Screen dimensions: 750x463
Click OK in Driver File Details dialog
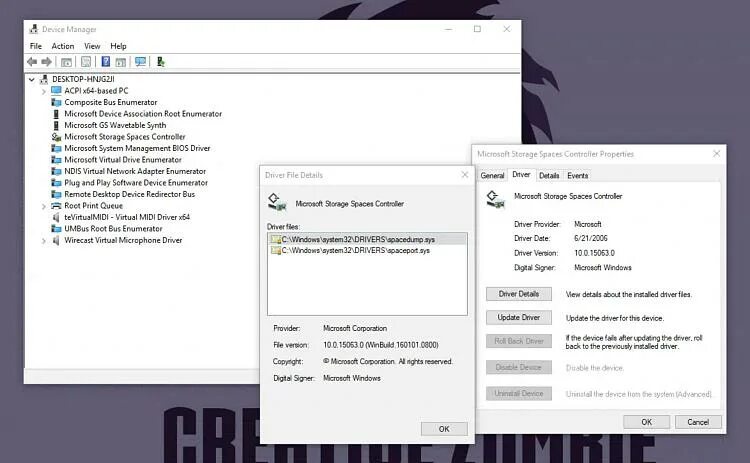pos(444,429)
